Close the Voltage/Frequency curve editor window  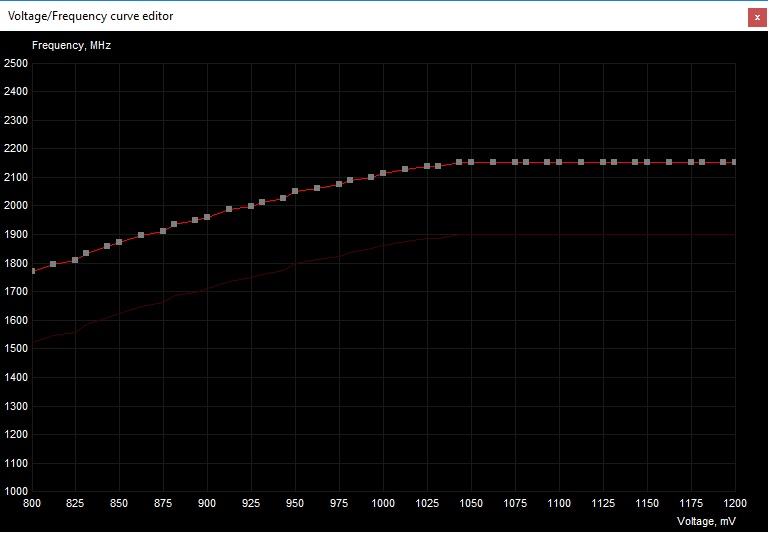tap(757, 17)
